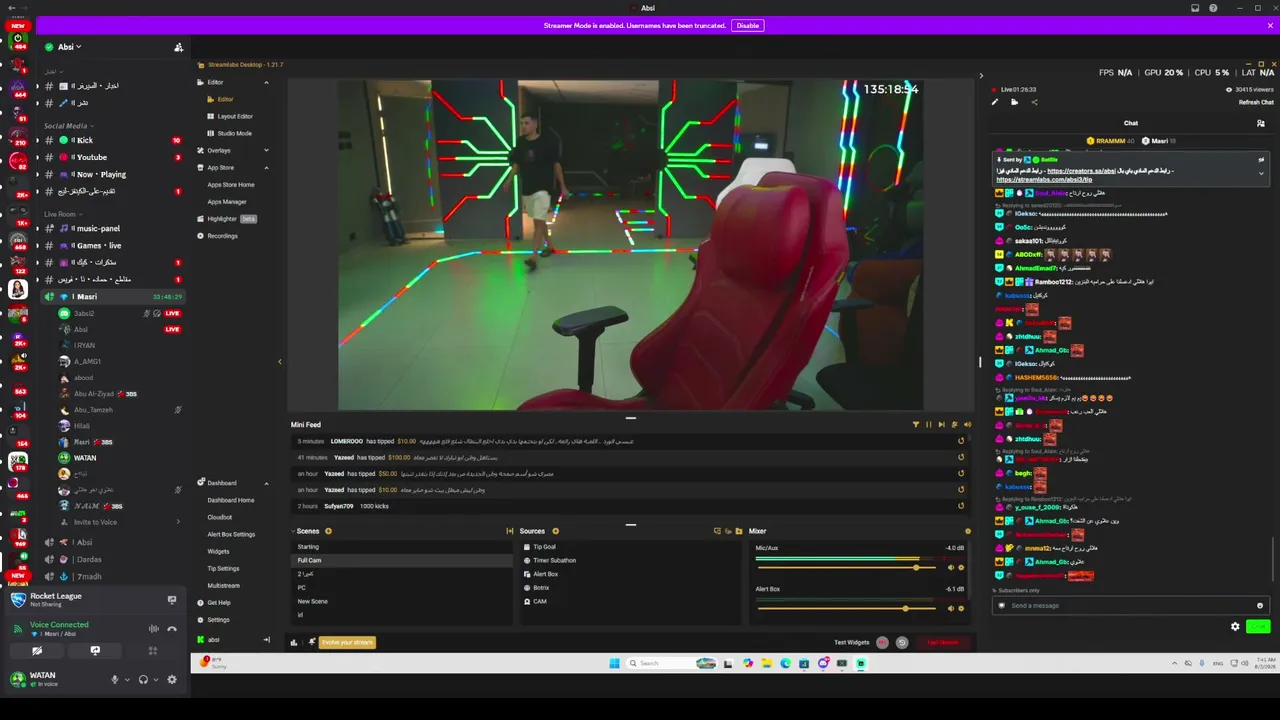Open activities grid icon in Discord voice panel
The image size is (1280, 720).
point(153,651)
